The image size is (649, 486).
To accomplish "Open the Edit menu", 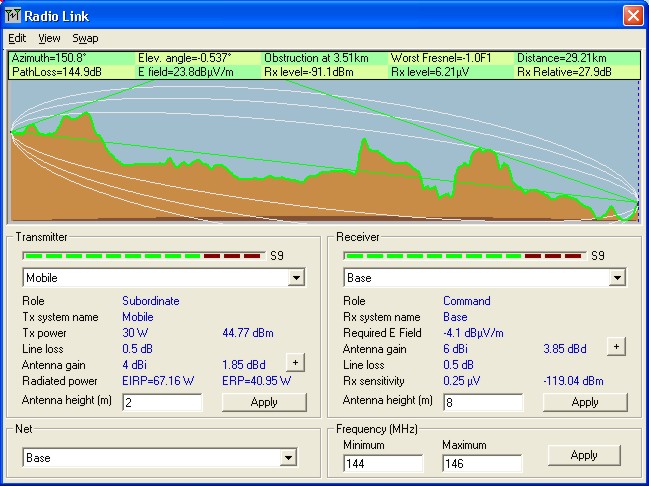I will 17,38.
